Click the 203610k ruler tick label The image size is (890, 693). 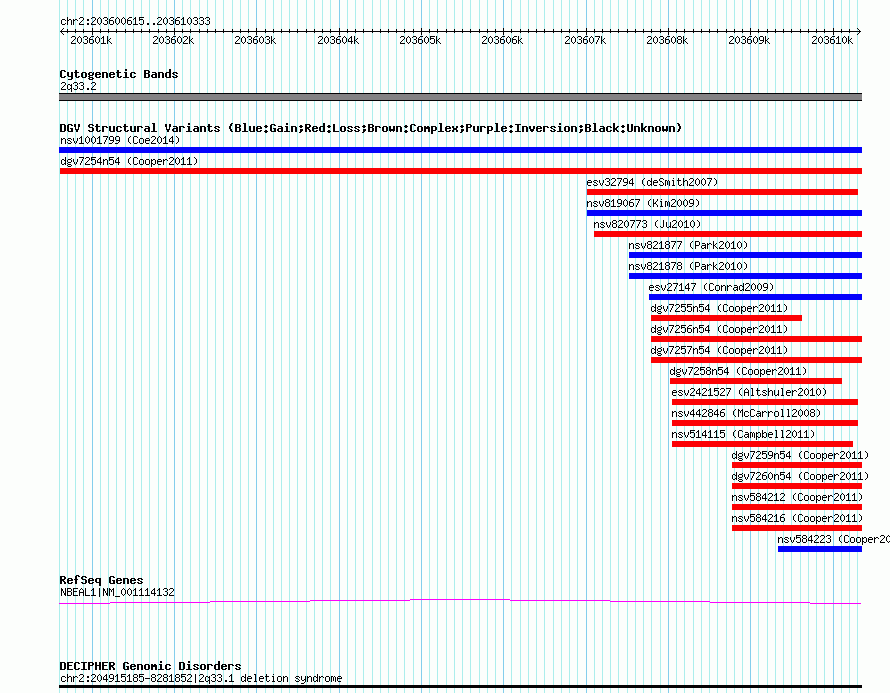point(832,40)
